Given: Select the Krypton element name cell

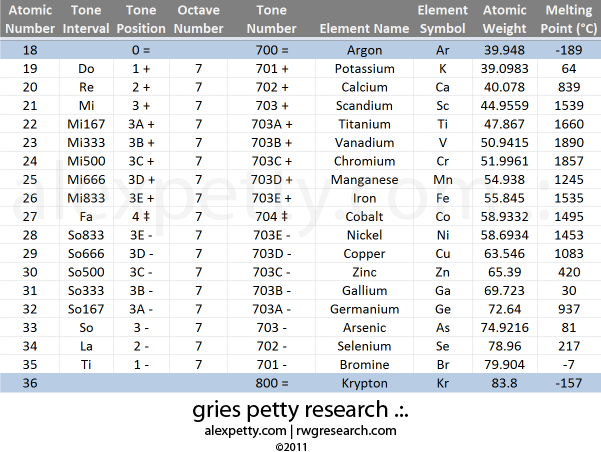Looking at the screenshot, I should (x=364, y=382).
